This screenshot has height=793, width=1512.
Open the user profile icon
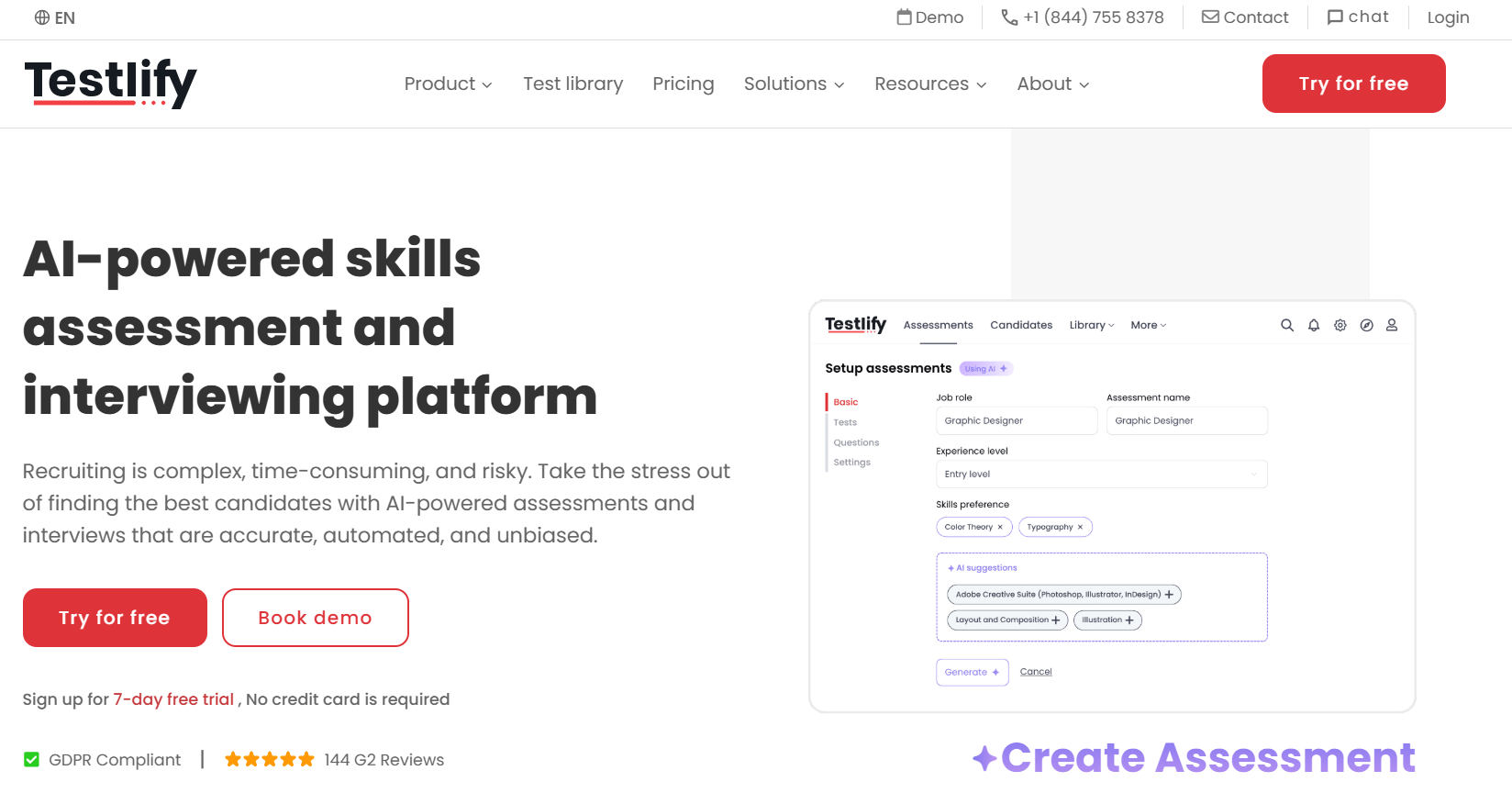[1392, 325]
